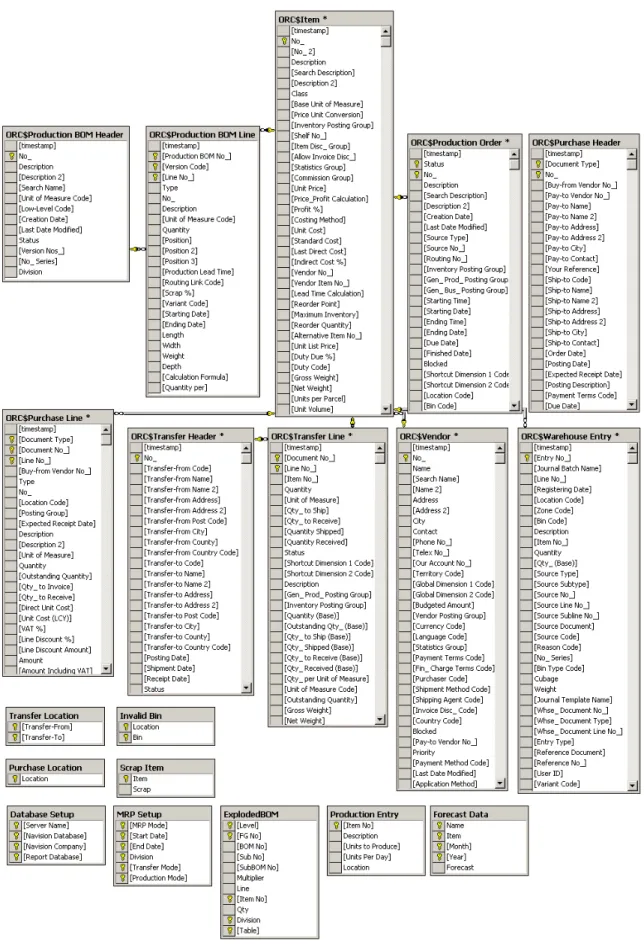Select the ExplodedBOM table title bar
Screen dimensions: 644x944
pos(269,814)
